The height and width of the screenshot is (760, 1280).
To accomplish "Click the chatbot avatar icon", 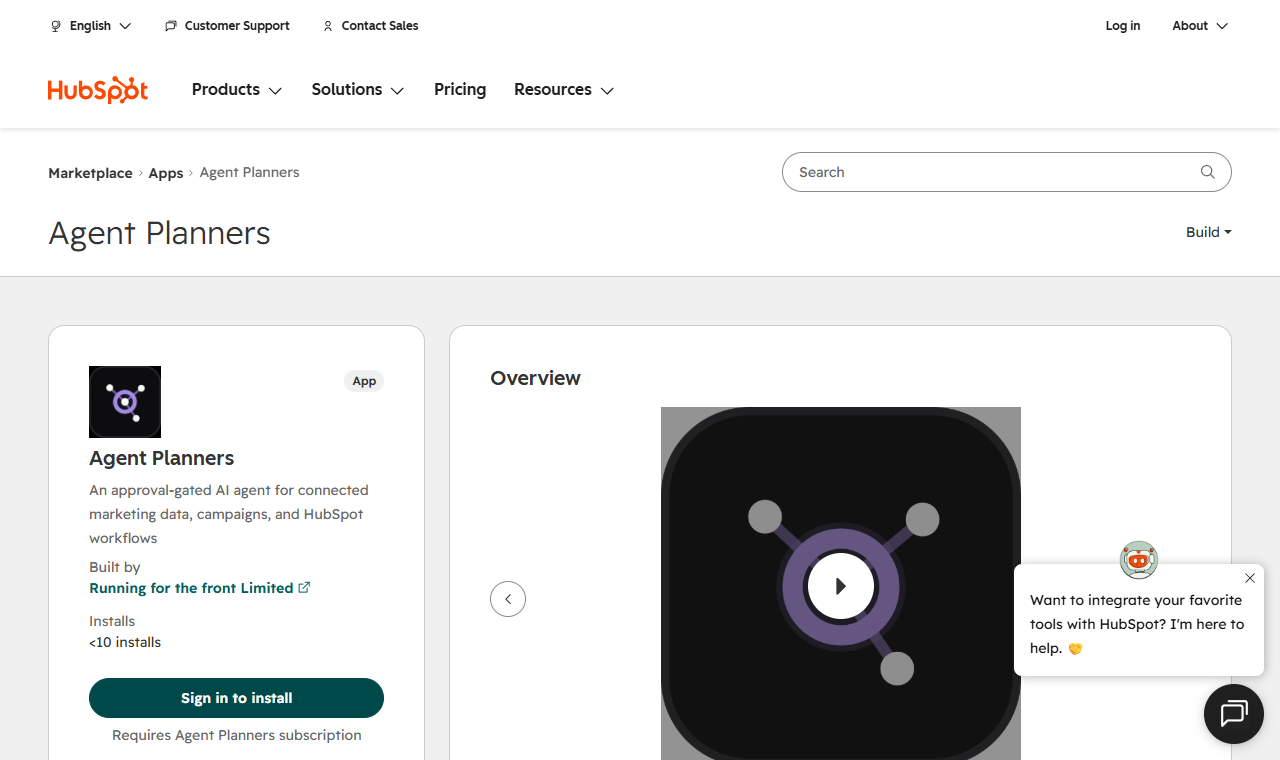I will [x=1139, y=560].
